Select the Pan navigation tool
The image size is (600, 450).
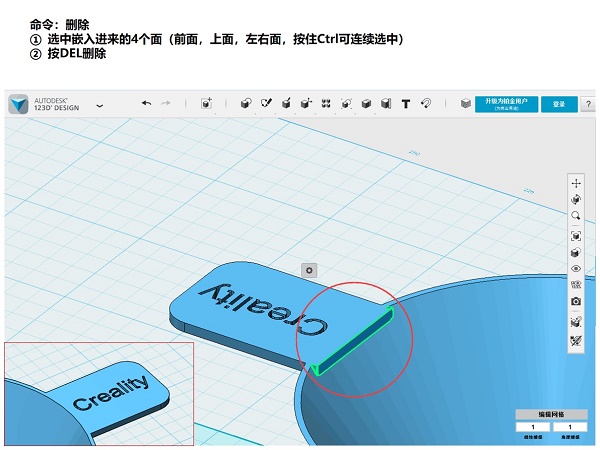[x=576, y=183]
